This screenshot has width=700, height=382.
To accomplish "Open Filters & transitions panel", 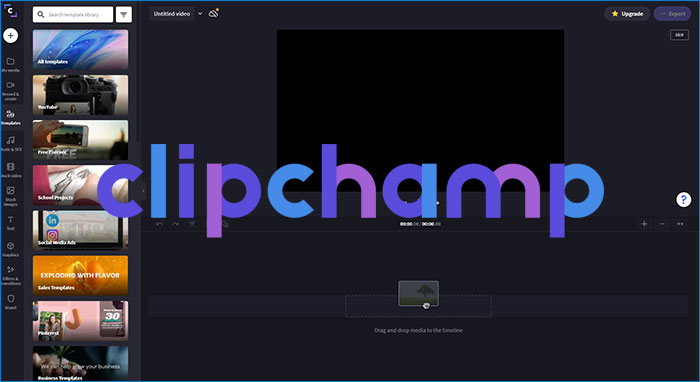I will click(10, 275).
